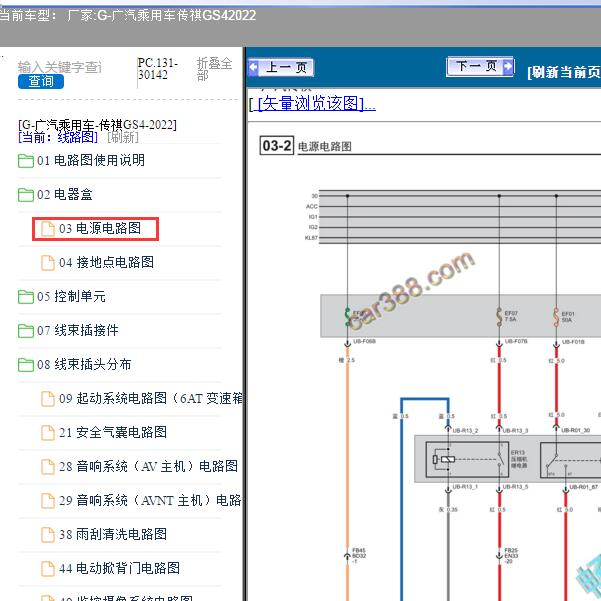The width and height of the screenshot is (601, 601).
Task: Click the PC.131-30142 text
Action: pyautogui.click(x=158, y=69)
